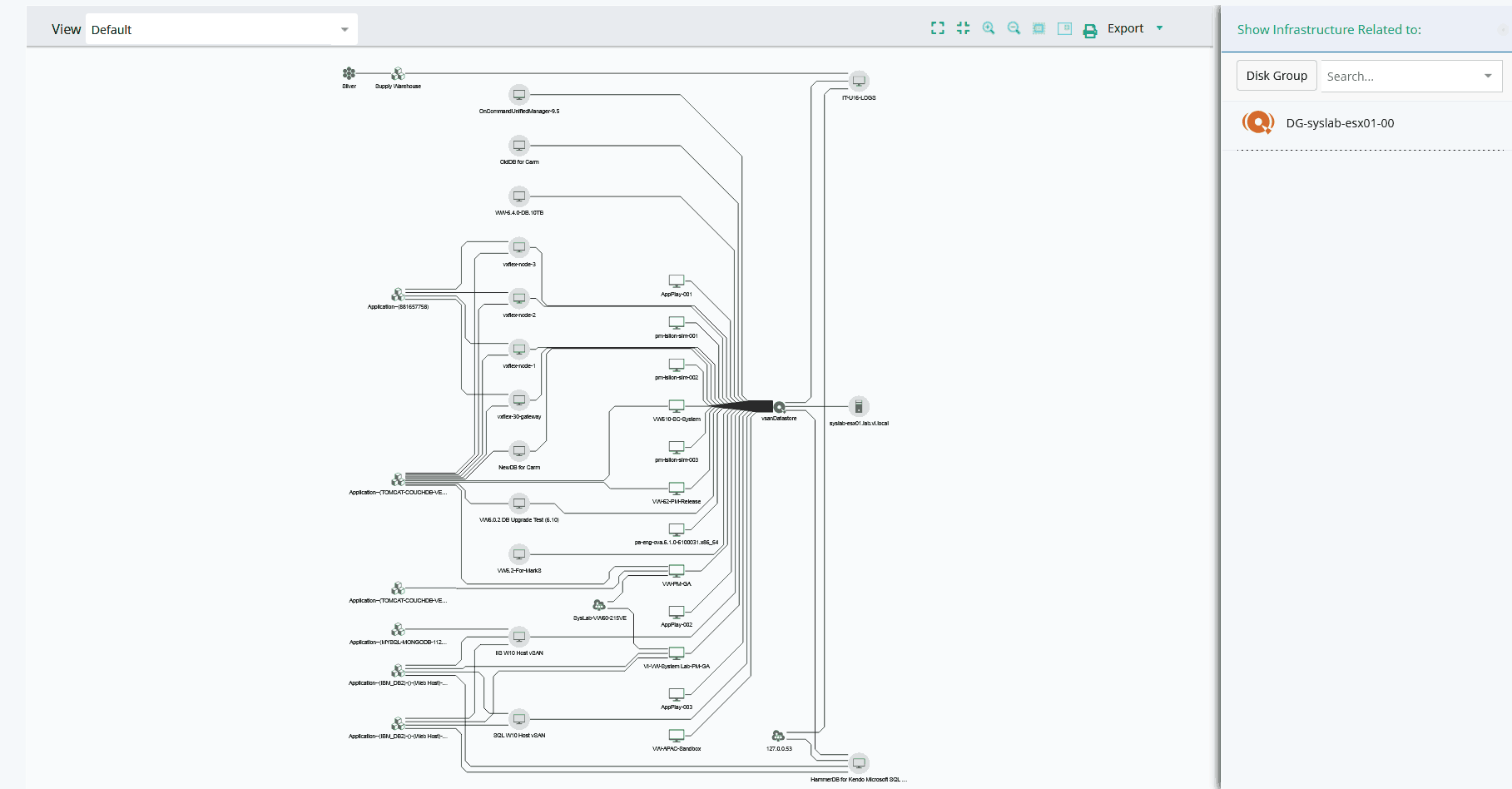The height and width of the screenshot is (789, 1512).
Task: Click the Export label
Action: [1125, 28]
